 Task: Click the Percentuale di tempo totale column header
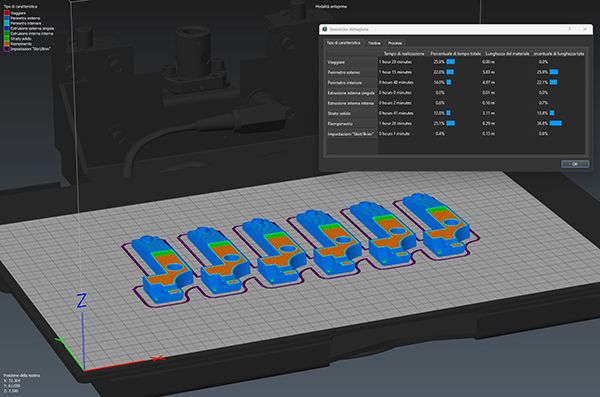(456, 54)
